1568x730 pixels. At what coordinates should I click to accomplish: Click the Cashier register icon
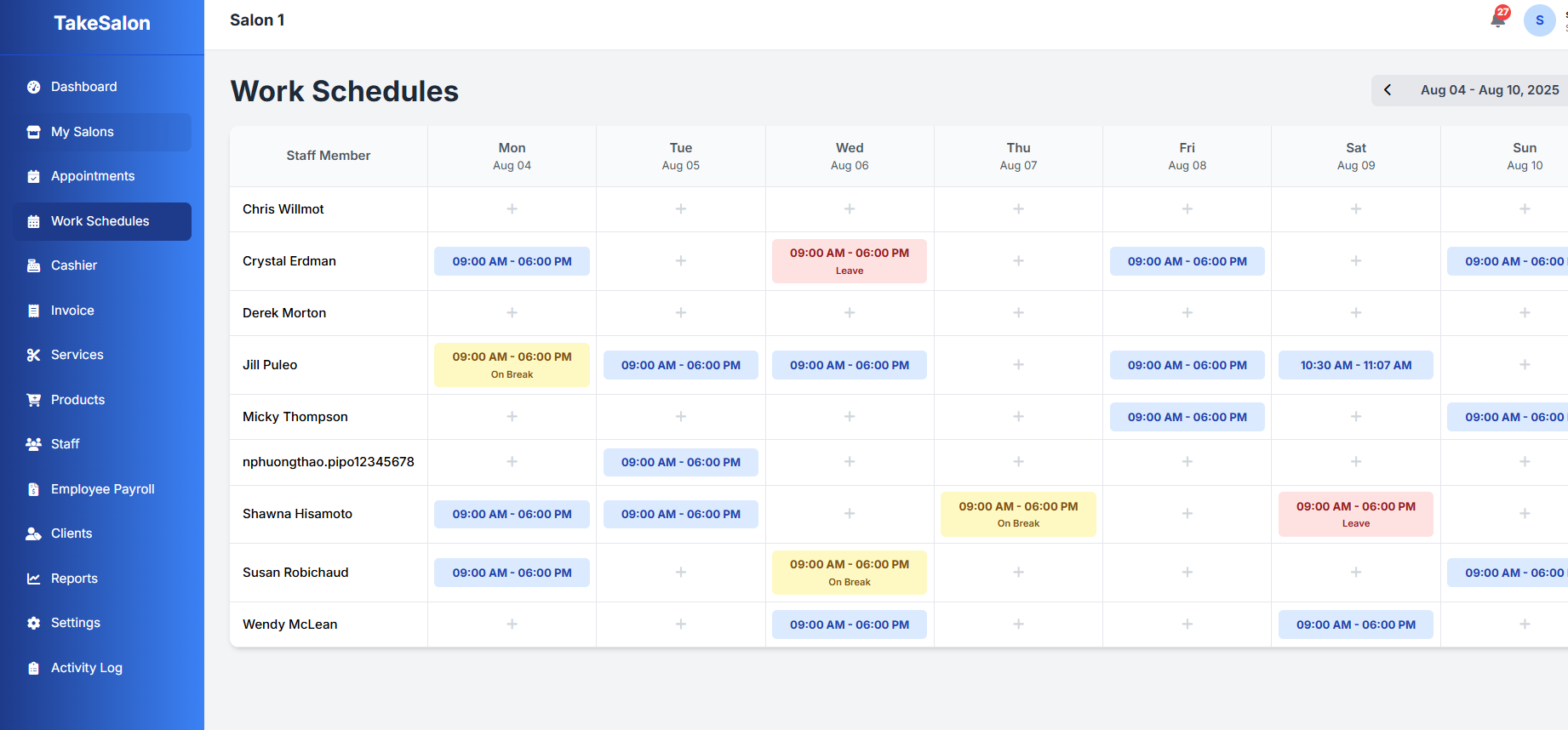34,265
